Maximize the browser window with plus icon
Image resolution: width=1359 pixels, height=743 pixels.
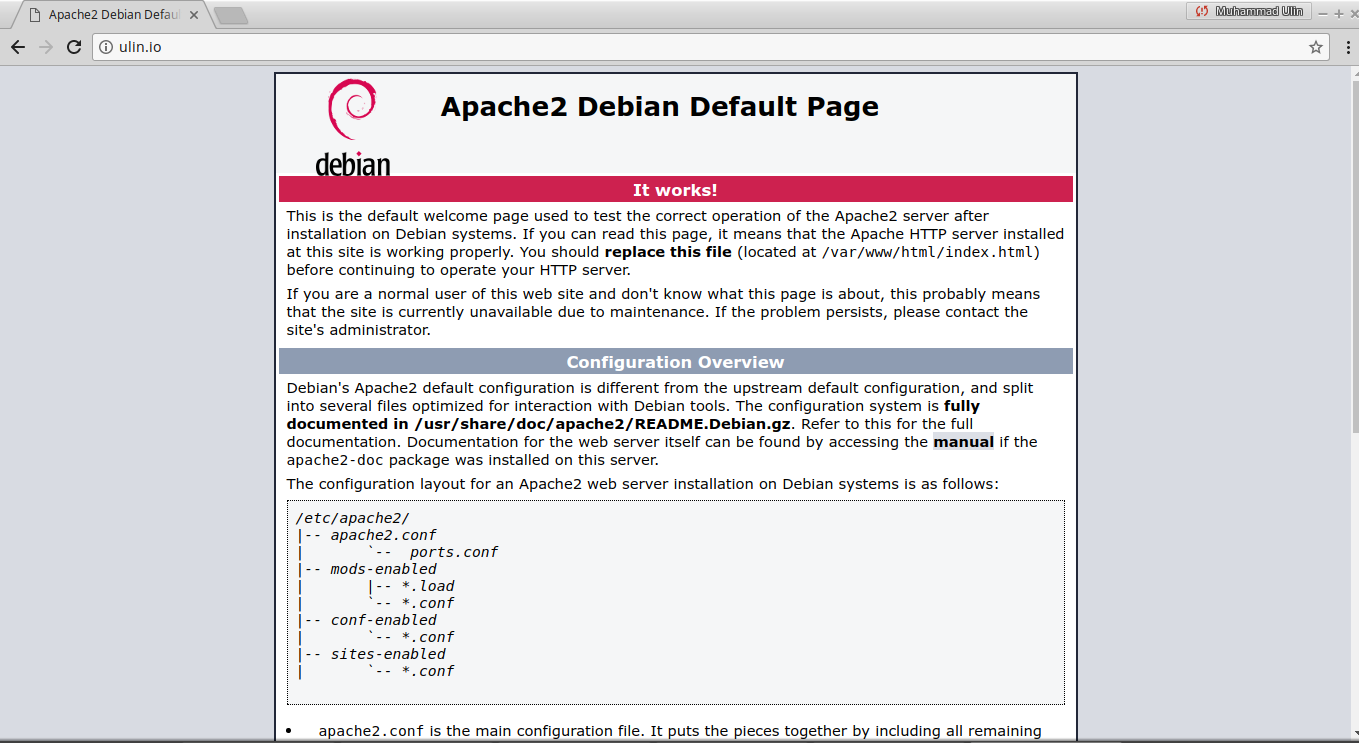point(1338,13)
